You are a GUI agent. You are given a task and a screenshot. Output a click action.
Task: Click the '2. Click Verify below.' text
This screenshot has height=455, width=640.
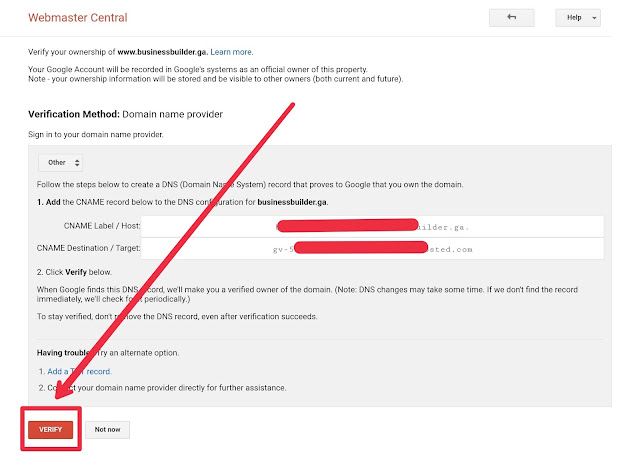[74, 272]
